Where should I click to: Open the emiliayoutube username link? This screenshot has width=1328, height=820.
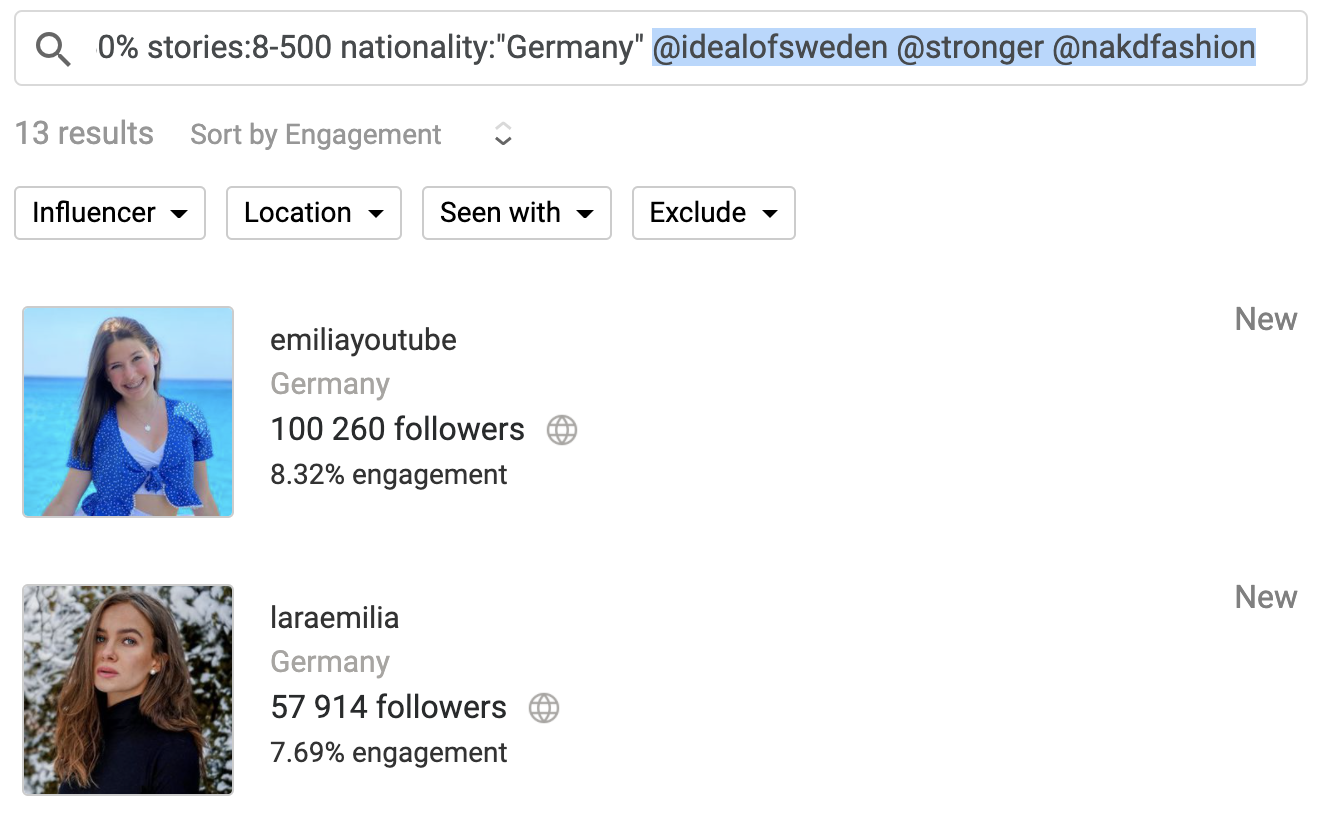(363, 340)
